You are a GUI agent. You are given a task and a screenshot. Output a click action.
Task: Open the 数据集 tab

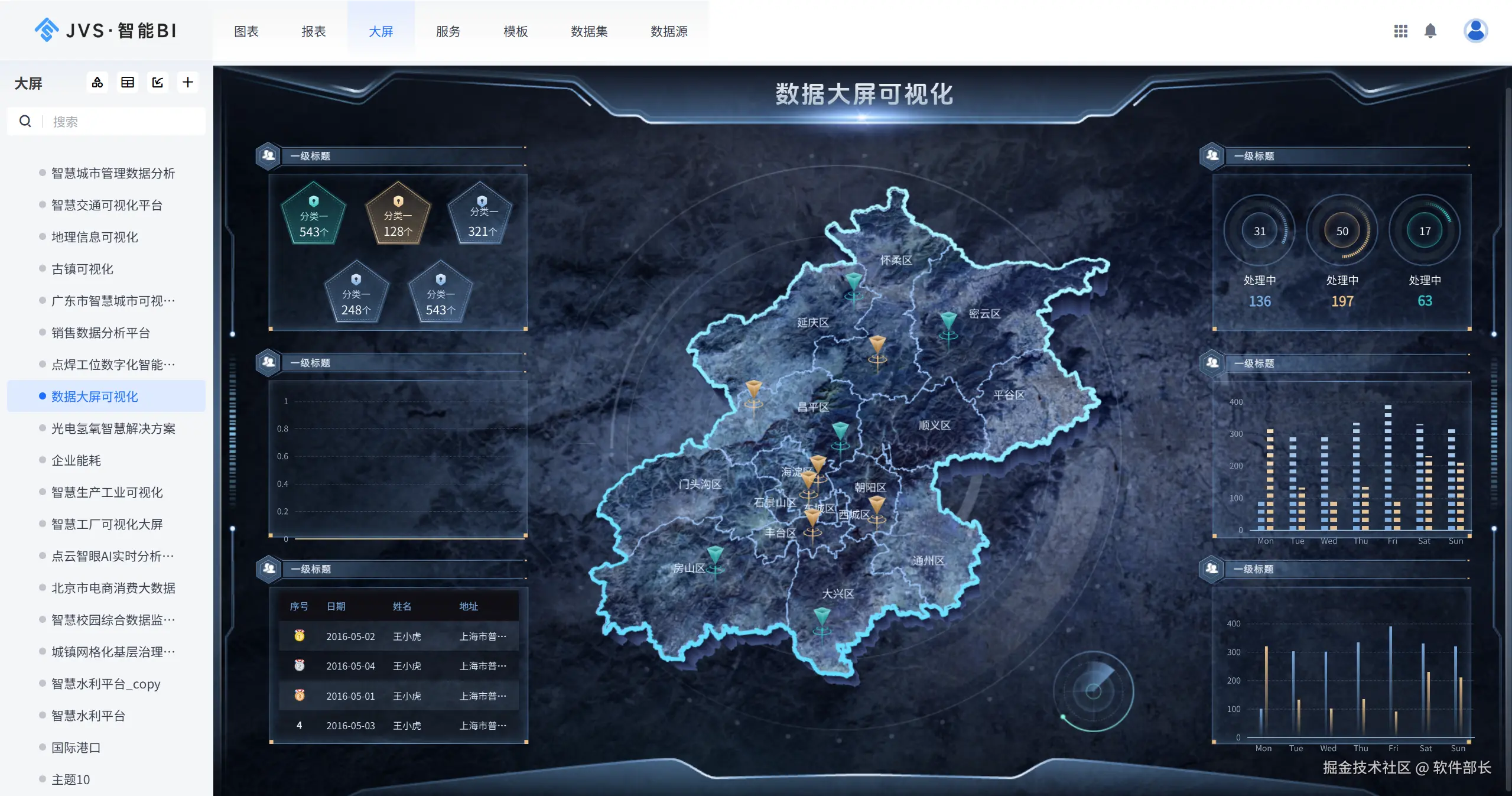pyautogui.click(x=589, y=31)
